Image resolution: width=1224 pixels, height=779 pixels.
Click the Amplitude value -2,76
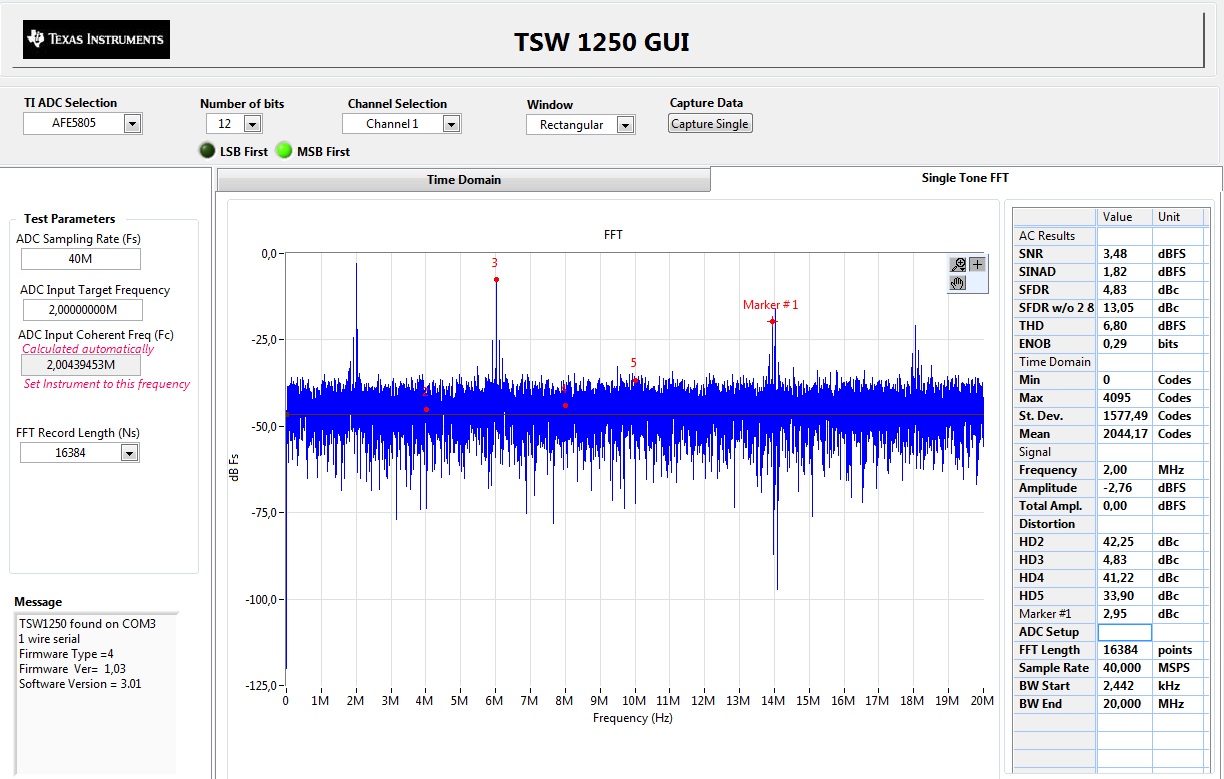pyautogui.click(x=1116, y=488)
